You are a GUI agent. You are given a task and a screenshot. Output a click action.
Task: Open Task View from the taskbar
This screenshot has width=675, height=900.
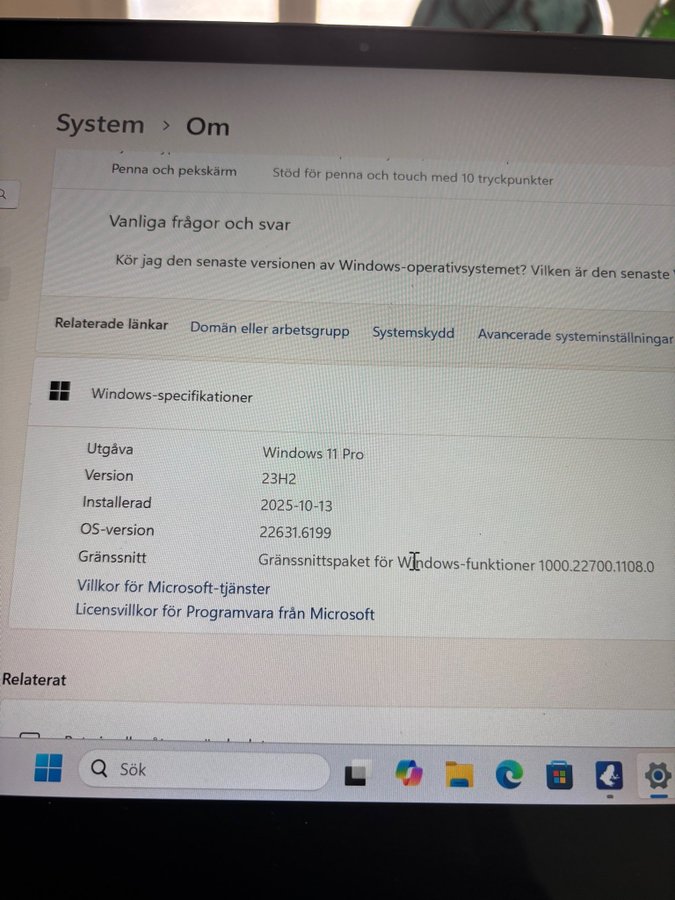(355, 774)
